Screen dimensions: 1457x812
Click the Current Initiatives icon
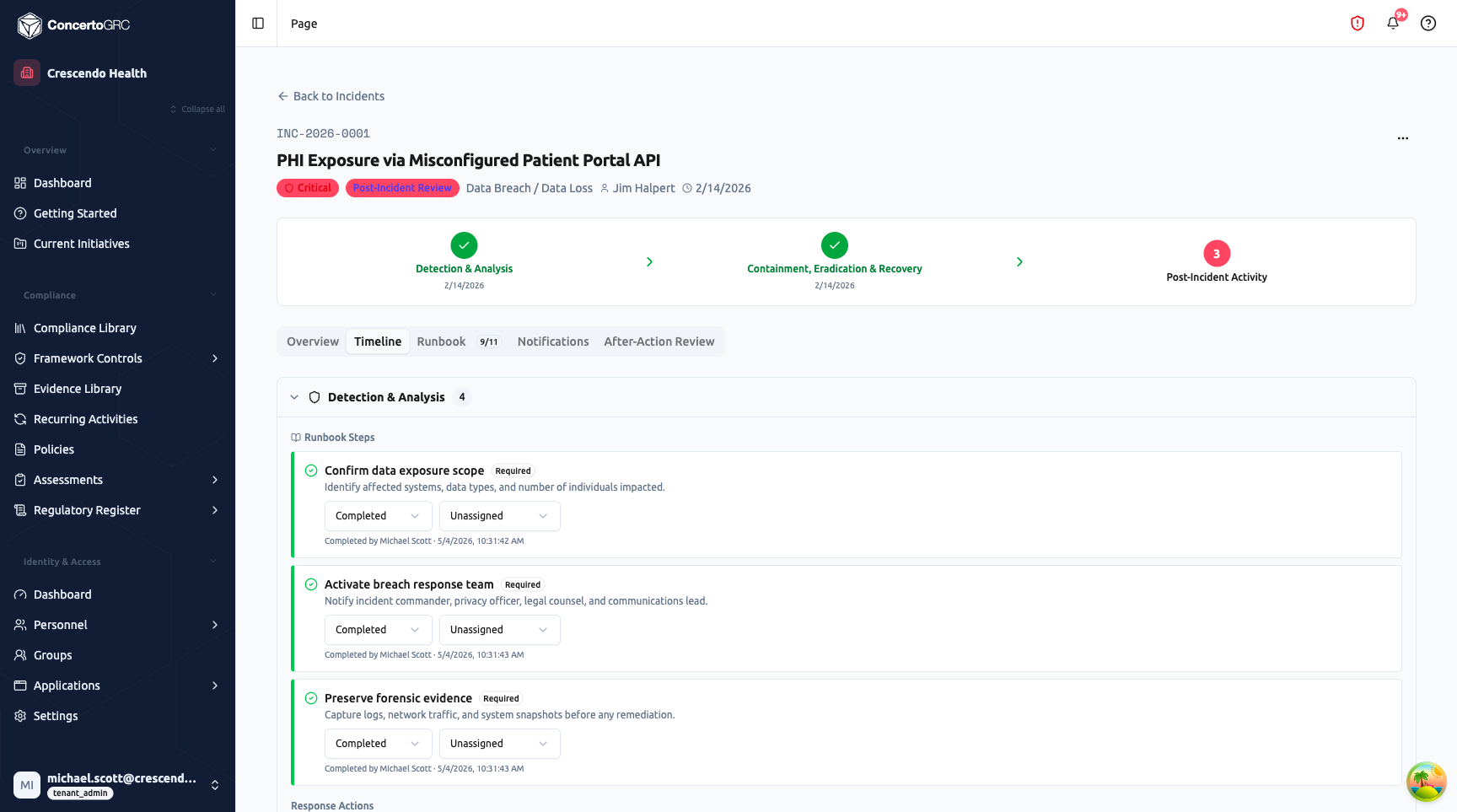[20, 244]
